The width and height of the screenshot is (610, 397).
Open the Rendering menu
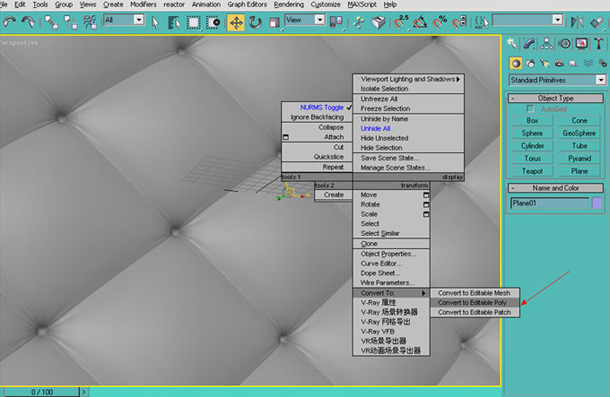coord(288,5)
